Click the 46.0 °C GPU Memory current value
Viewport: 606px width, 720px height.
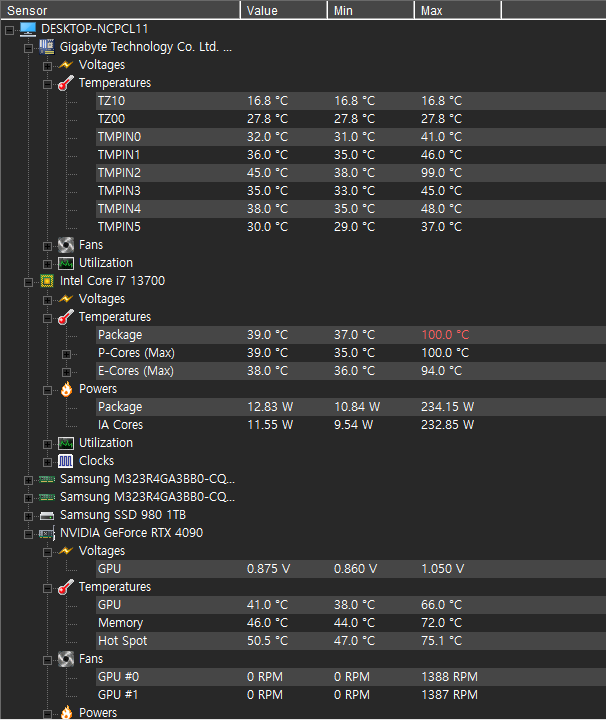click(268, 623)
